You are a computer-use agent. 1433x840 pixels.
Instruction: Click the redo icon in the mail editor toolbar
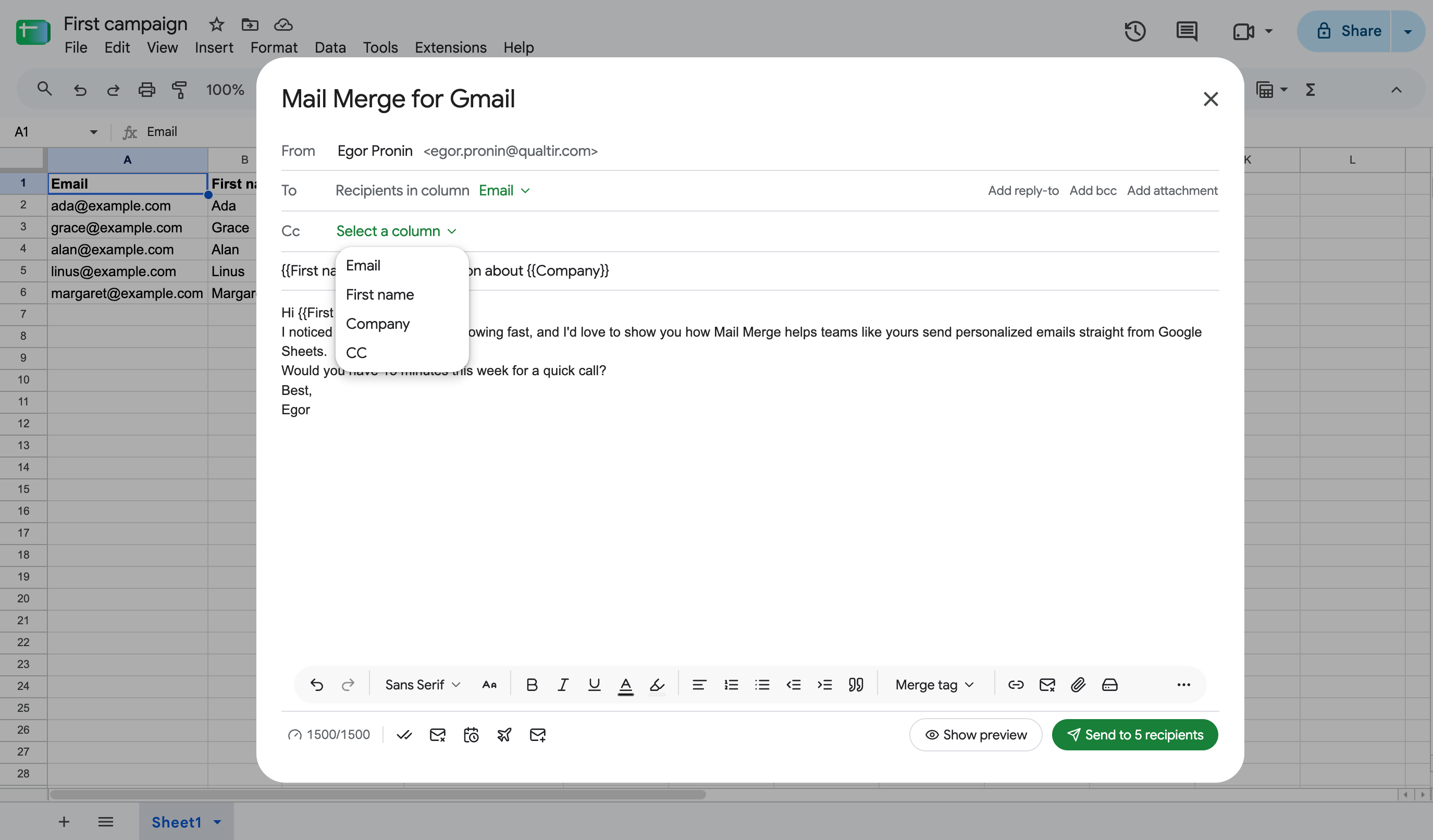(x=348, y=685)
